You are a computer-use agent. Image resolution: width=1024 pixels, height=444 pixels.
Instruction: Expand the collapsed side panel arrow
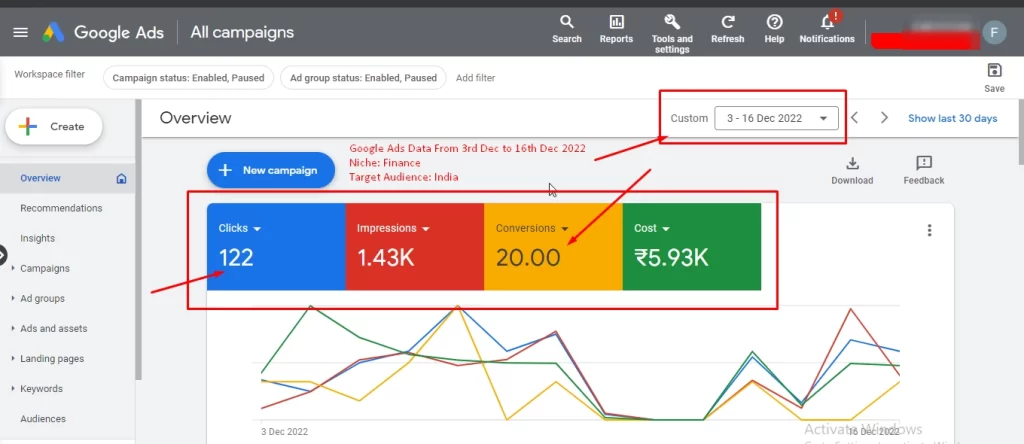3,255
